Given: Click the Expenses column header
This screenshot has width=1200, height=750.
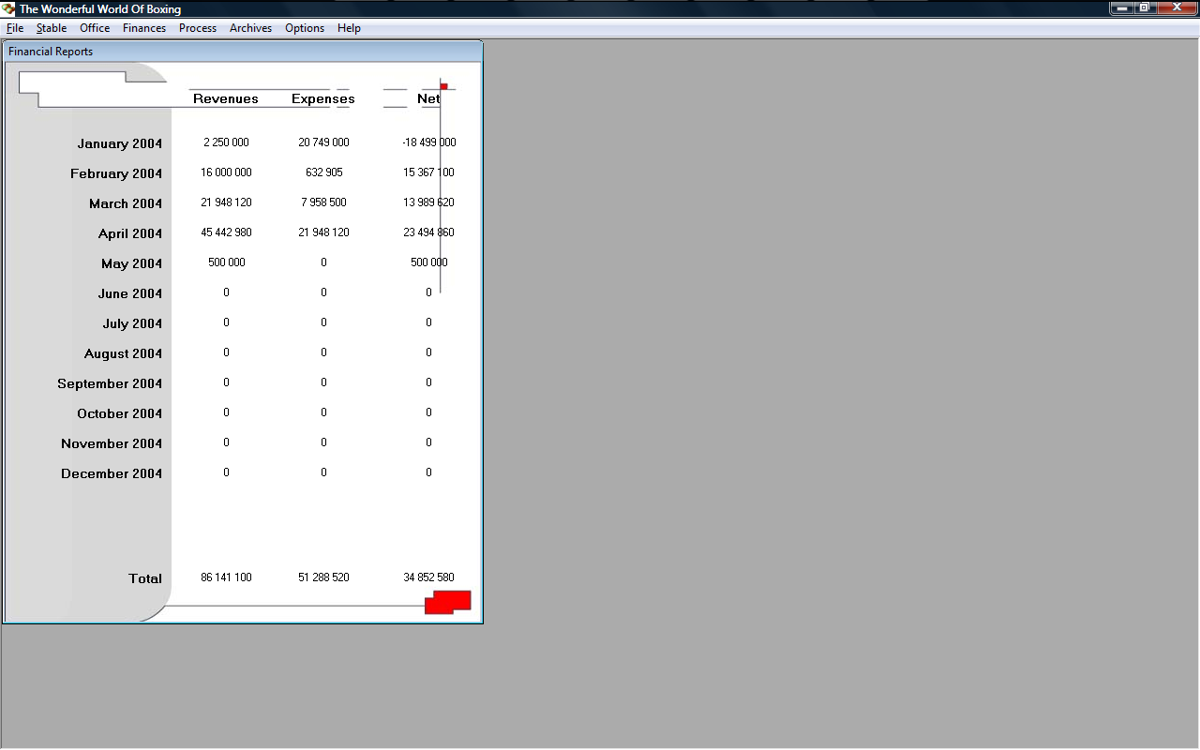Looking at the screenshot, I should pyautogui.click(x=323, y=99).
